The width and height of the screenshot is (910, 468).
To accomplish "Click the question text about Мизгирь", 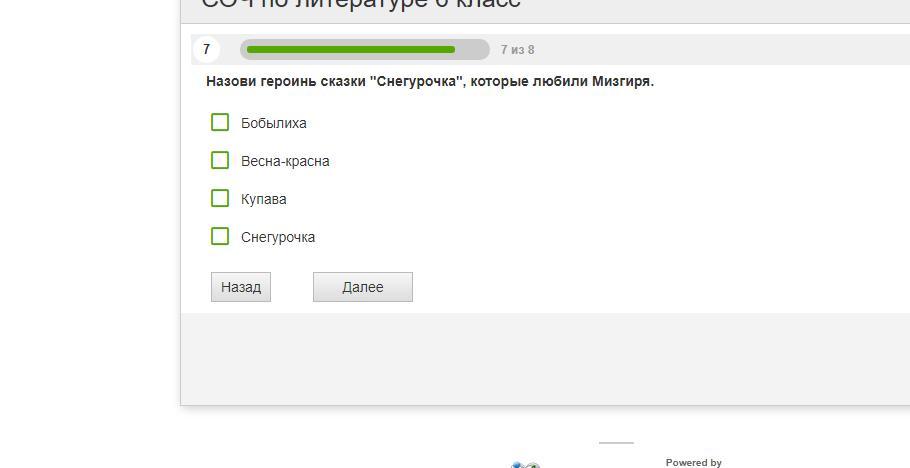I will tap(430, 81).
